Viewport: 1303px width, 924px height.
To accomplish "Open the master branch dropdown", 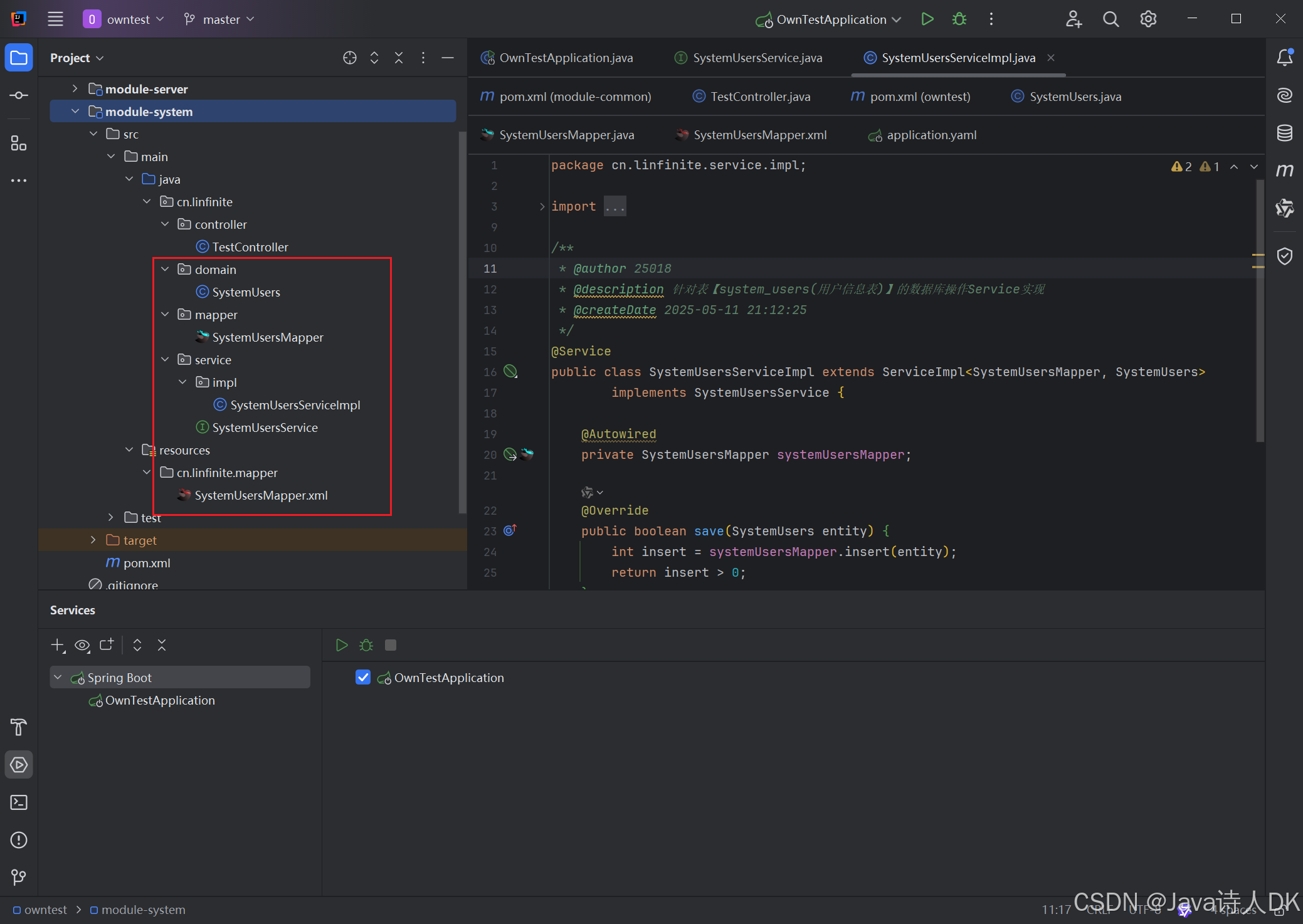I will [x=219, y=19].
